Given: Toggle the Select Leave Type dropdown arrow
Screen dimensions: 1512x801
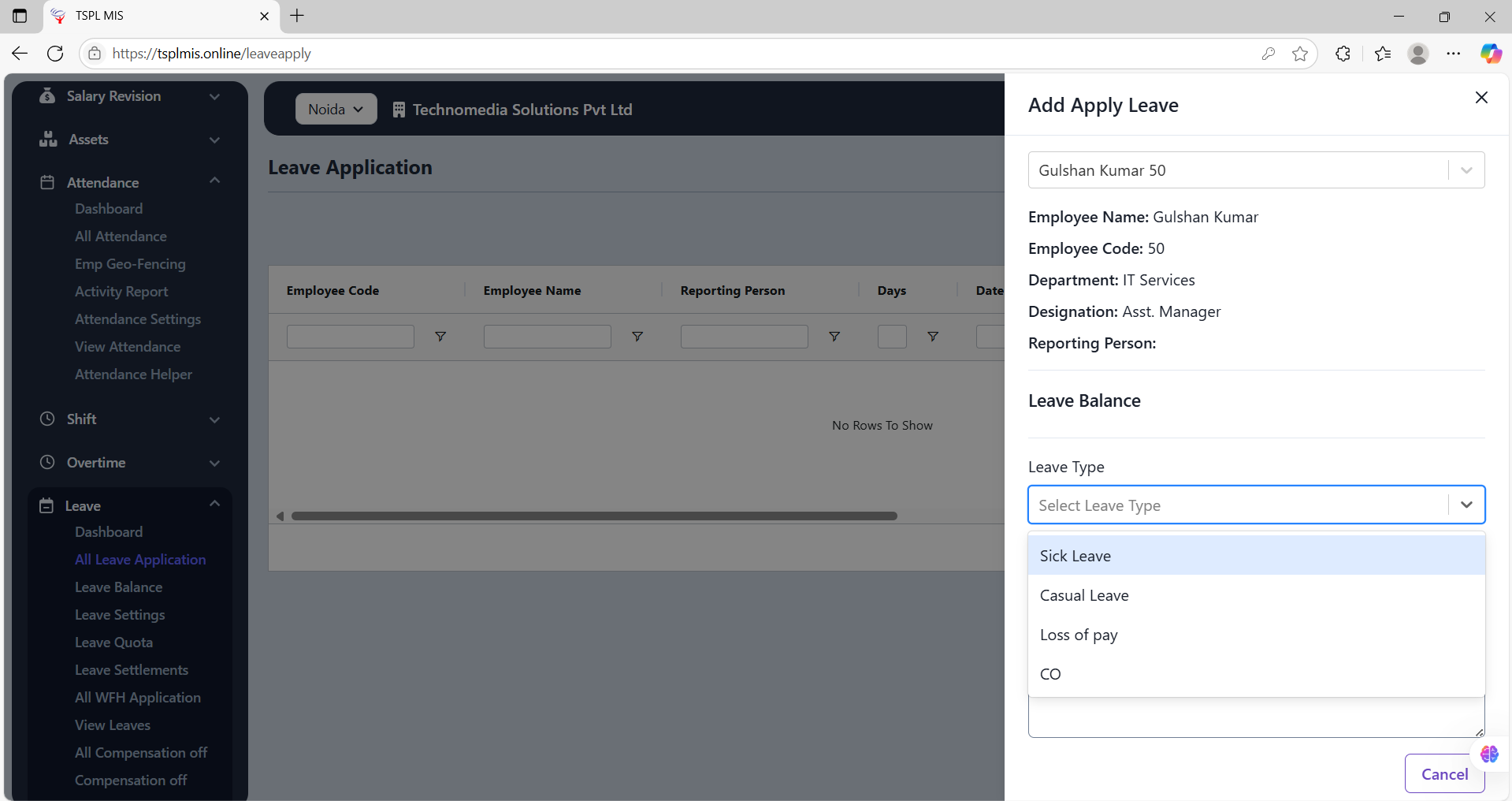Looking at the screenshot, I should 1466,505.
